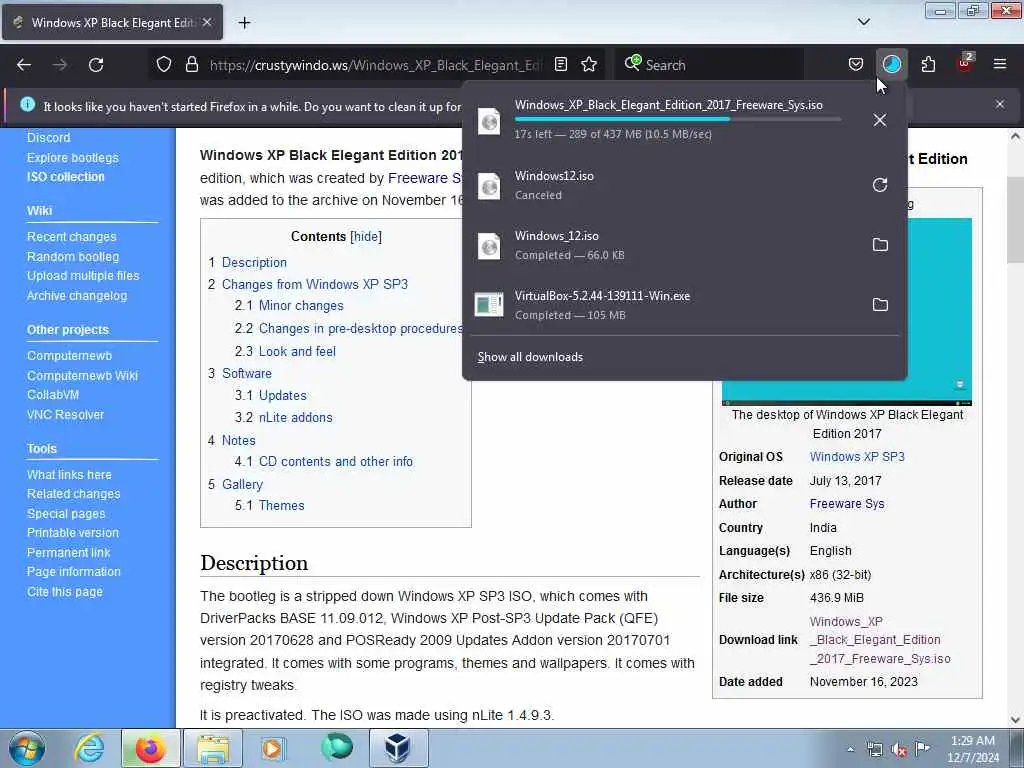The image size is (1024, 768).
Task: Open Discord sidebar link
Action: click(48, 138)
